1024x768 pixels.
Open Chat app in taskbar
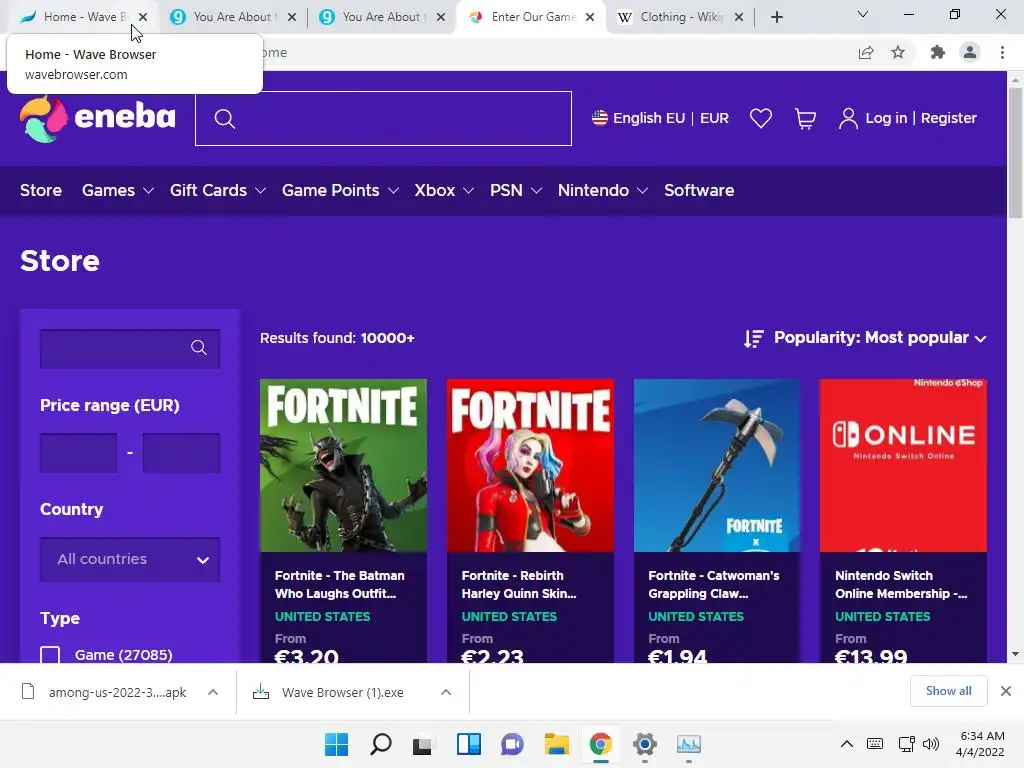point(512,744)
